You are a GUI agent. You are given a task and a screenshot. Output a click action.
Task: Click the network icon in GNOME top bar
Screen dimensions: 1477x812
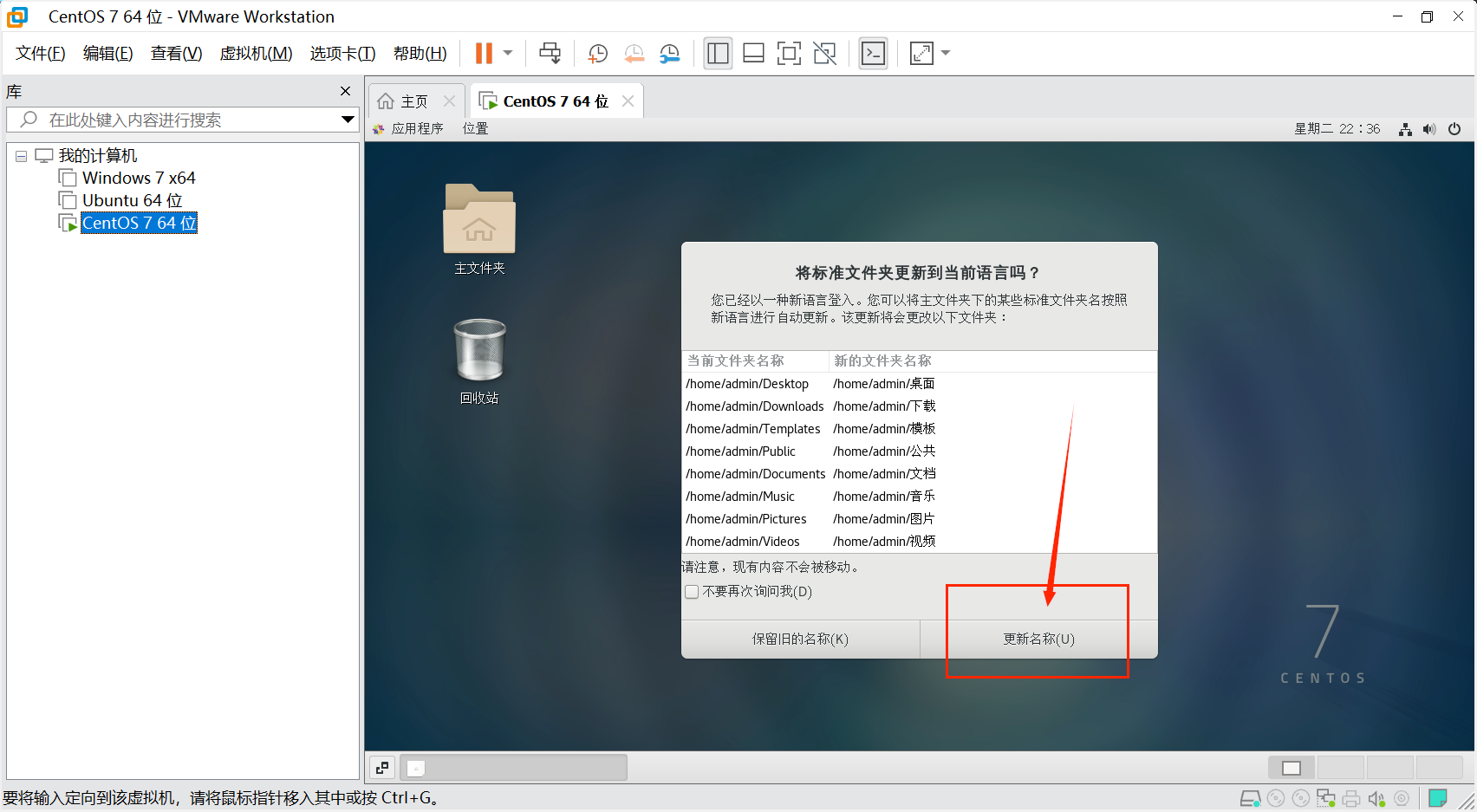[1405, 129]
